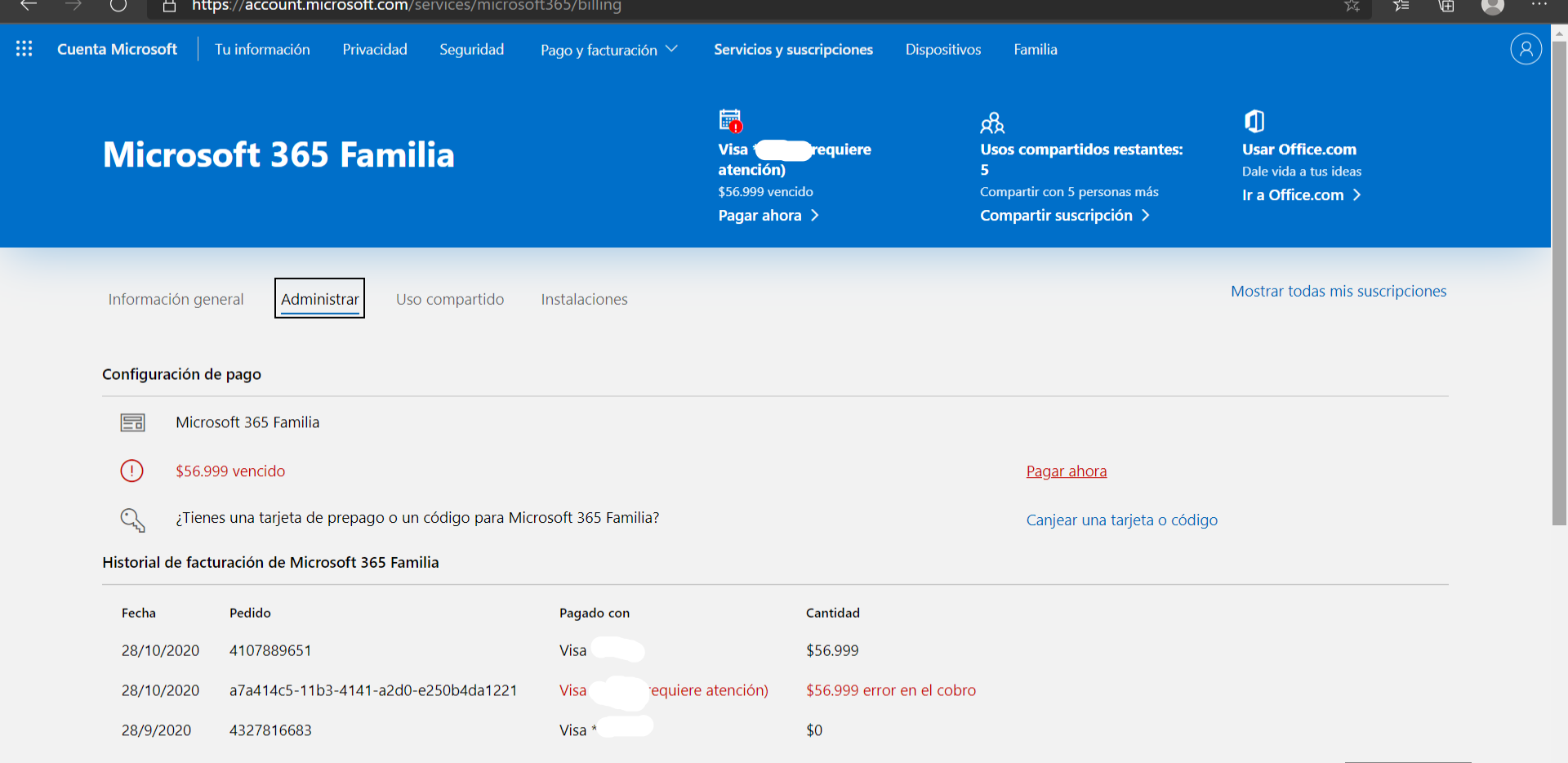Viewport: 1568px width, 763px height.
Task: Open the Familia menu item
Action: coord(1036,50)
